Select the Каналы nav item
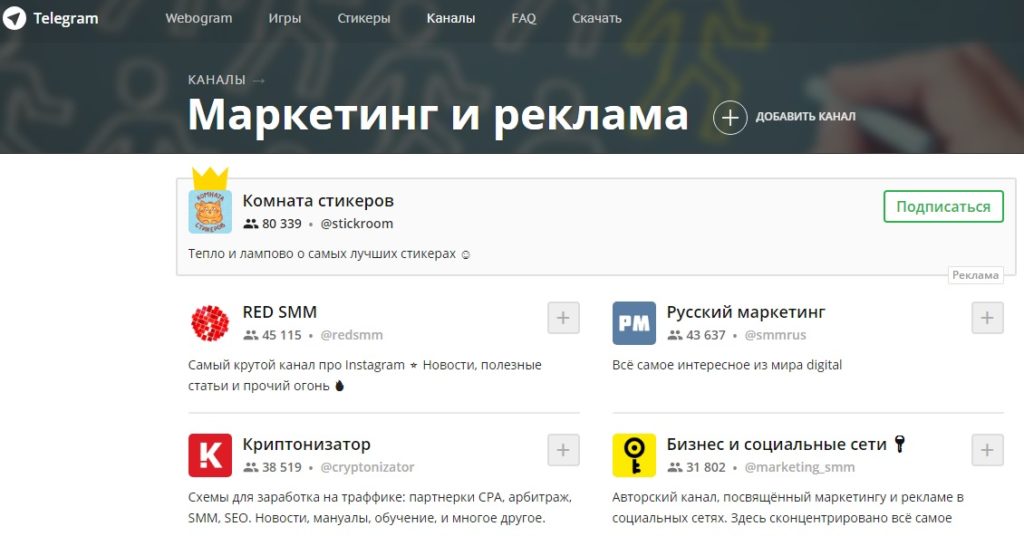1024x536 pixels. tap(451, 18)
